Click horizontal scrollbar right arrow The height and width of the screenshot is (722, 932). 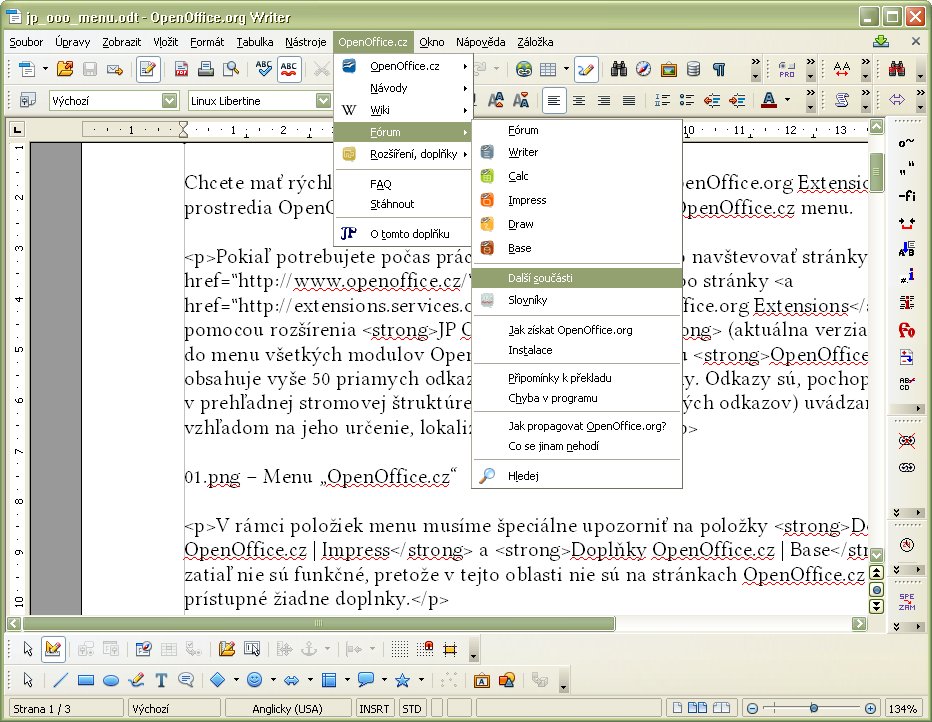click(x=859, y=623)
